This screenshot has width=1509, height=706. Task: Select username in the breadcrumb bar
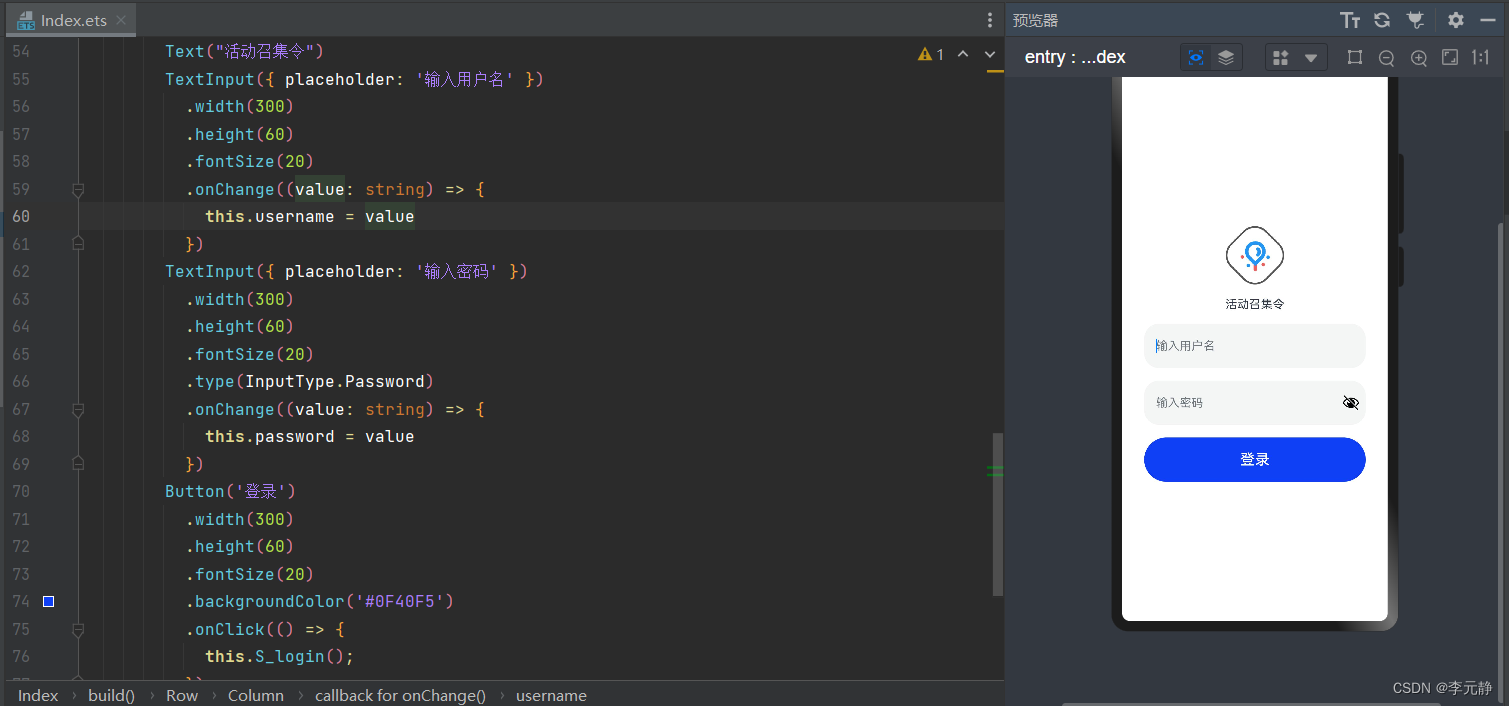[x=551, y=695]
